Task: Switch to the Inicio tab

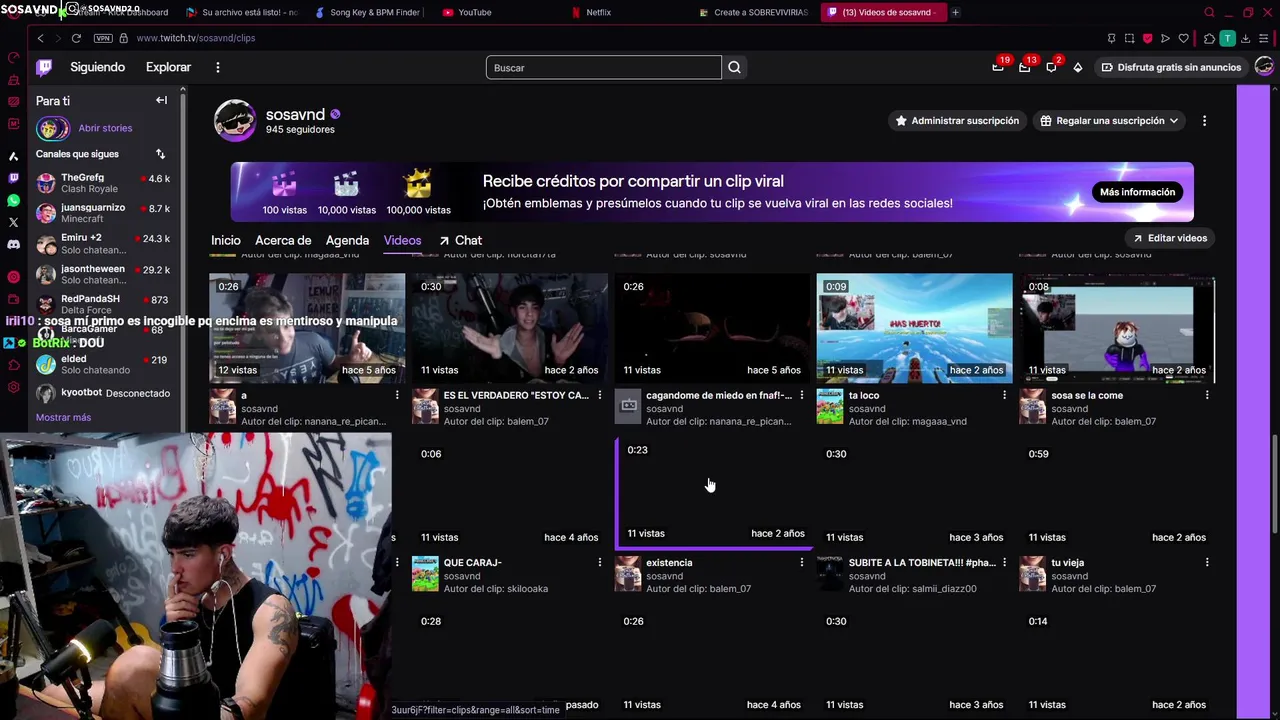Action: pyautogui.click(x=225, y=240)
